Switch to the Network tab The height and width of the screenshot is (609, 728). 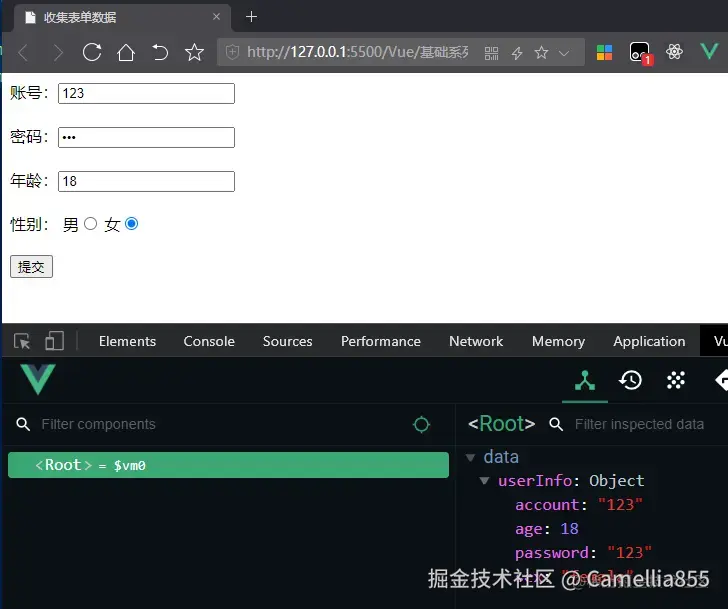pos(476,341)
